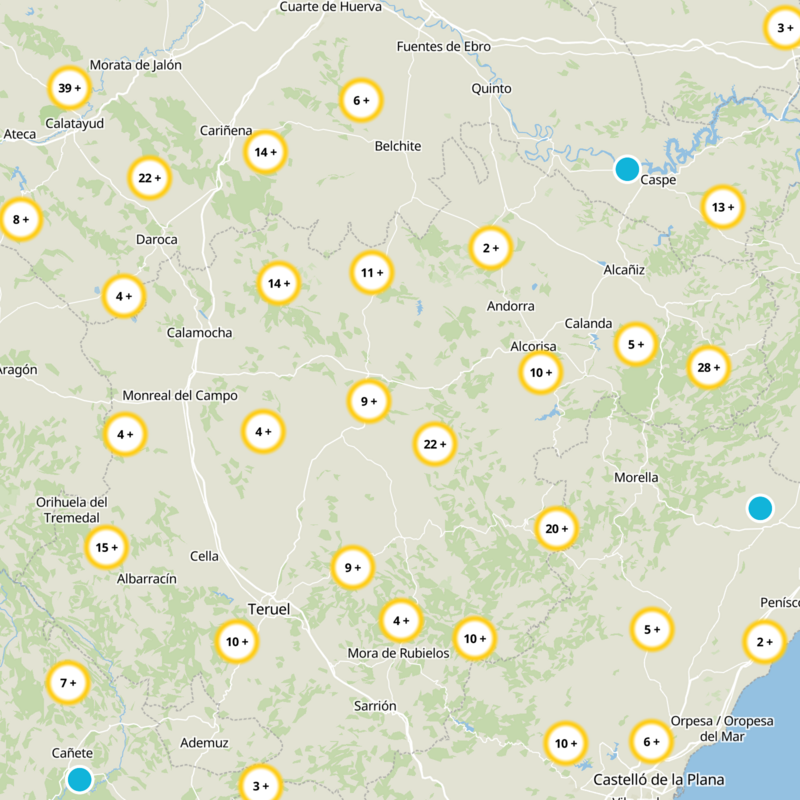Expand the 2 + cluster north of Andorra
800x800 pixels.
tap(490, 248)
